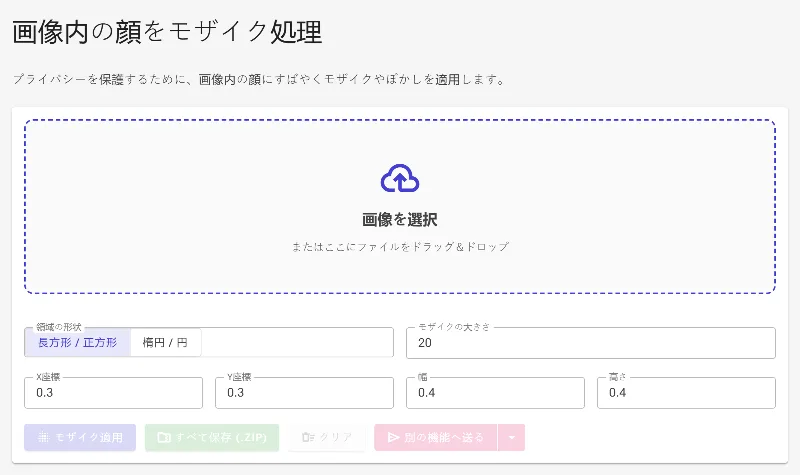Viewport: 800px width, 475px height.
Task: Open the dropdown arrow beside 別の機能へ送る
Action: click(511, 437)
